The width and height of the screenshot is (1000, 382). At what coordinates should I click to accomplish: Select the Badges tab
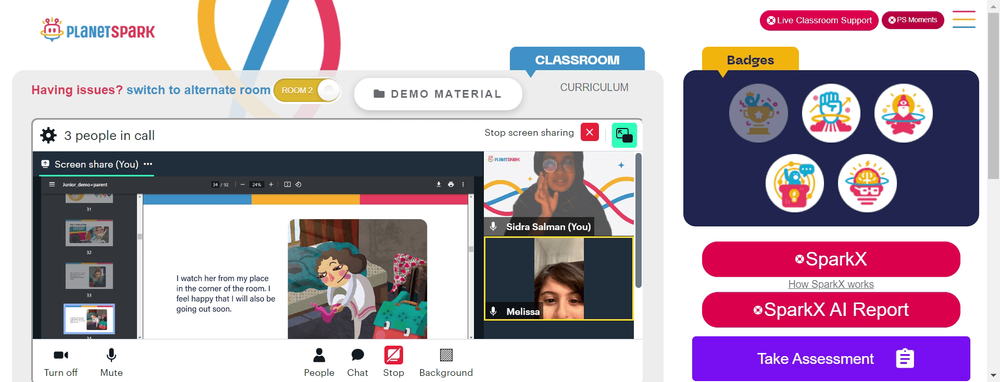click(x=750, y=60)
